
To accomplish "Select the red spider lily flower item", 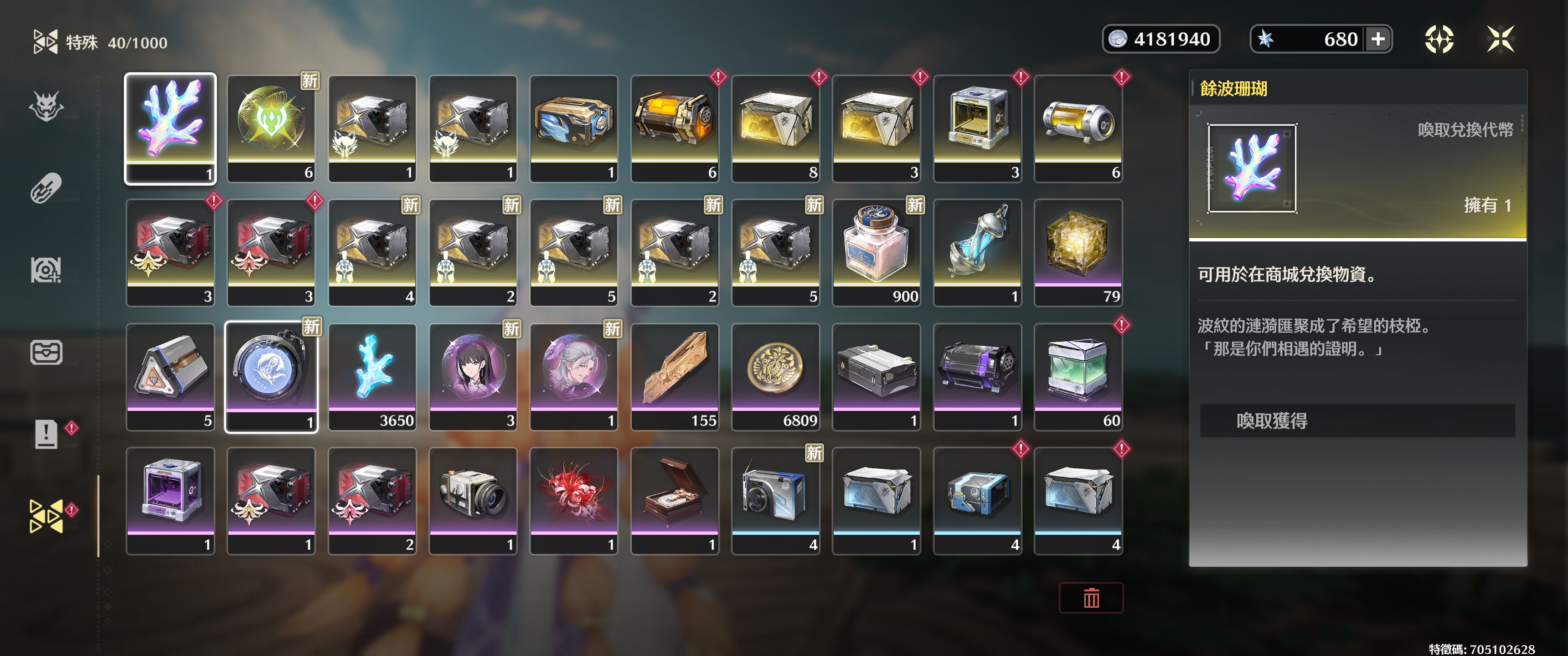I will (574, 501).
